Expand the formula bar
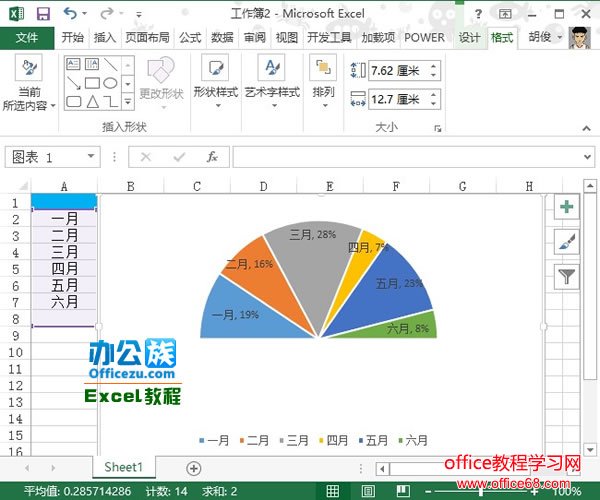 [x=587, y=156]
